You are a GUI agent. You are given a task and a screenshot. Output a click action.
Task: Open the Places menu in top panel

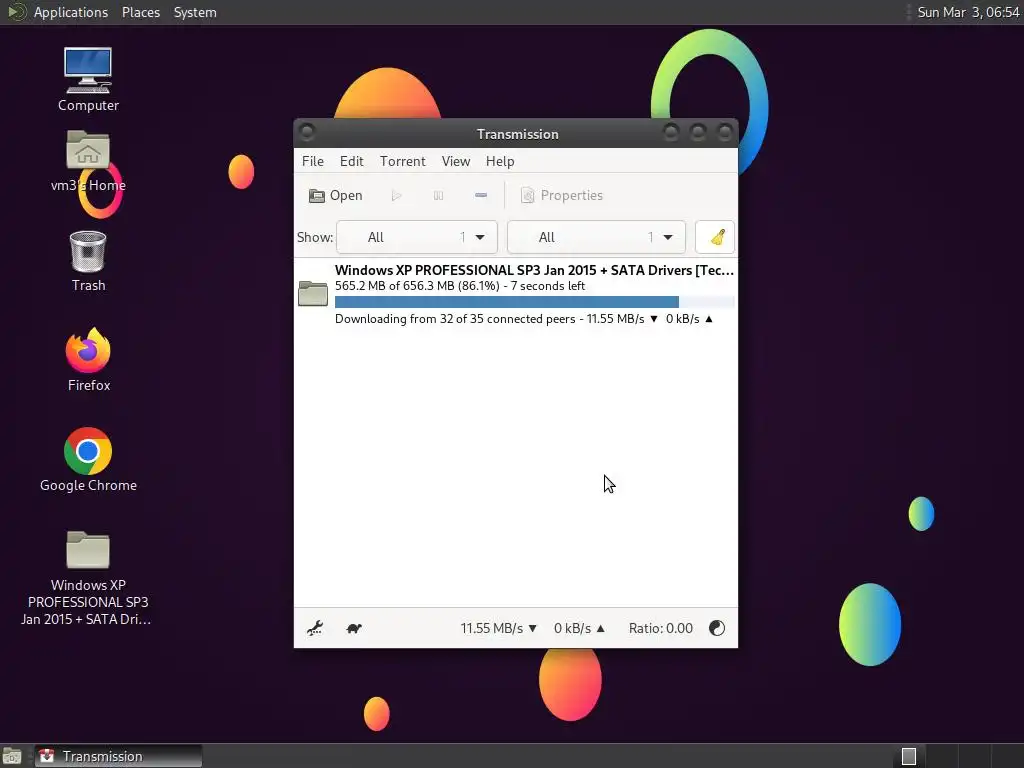(x=140, y=12)
